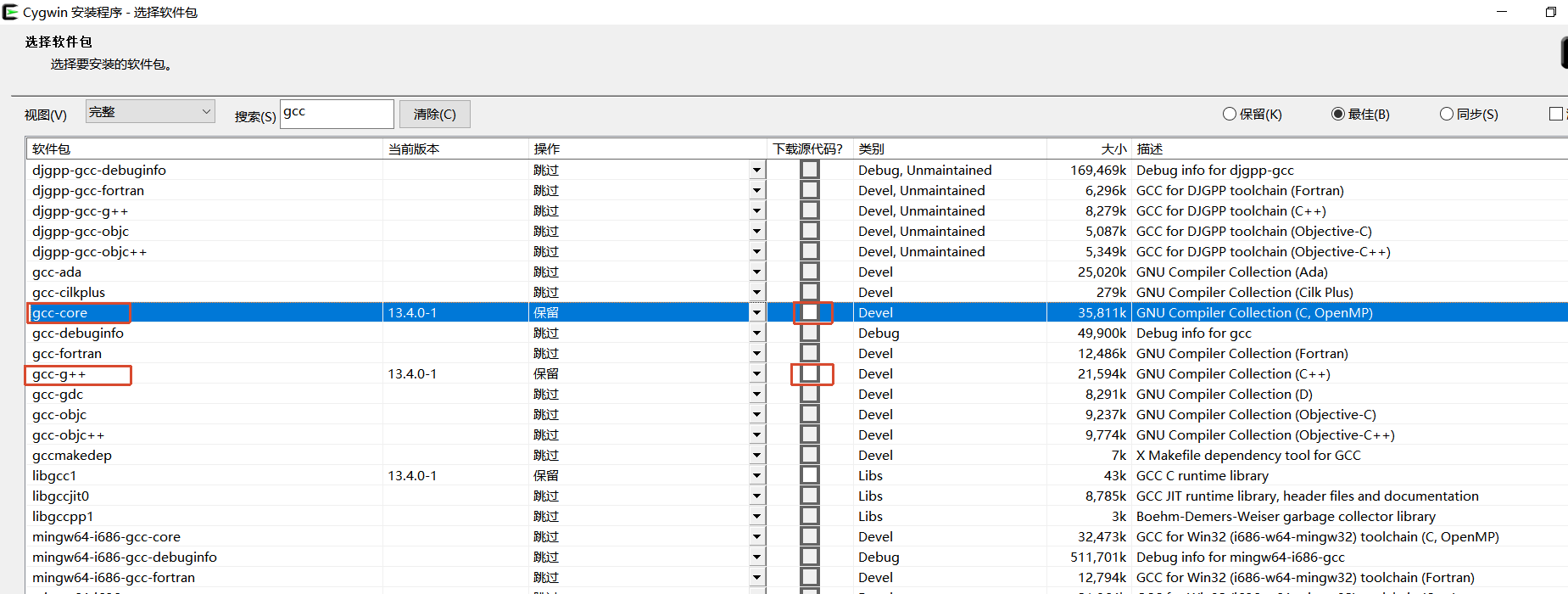Click description GCC C runtime library
The height and width of the screenshot is (594, 1568).
(1203, 475)
